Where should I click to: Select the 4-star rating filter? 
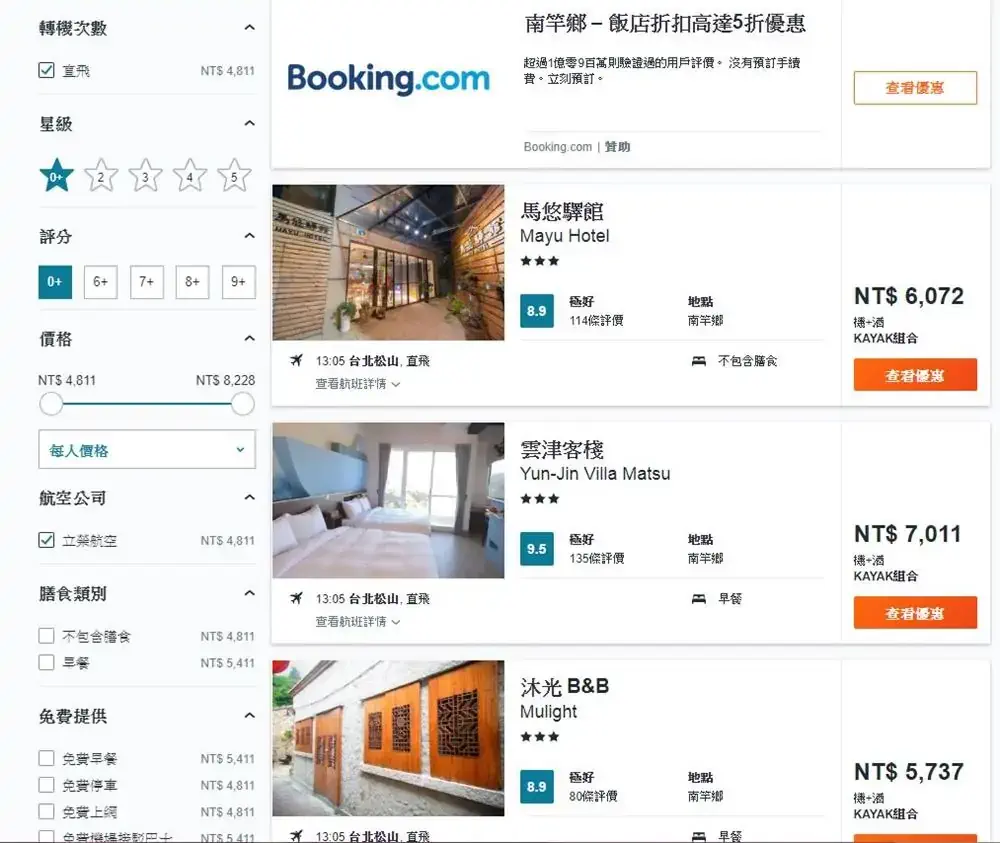[190, 177]
